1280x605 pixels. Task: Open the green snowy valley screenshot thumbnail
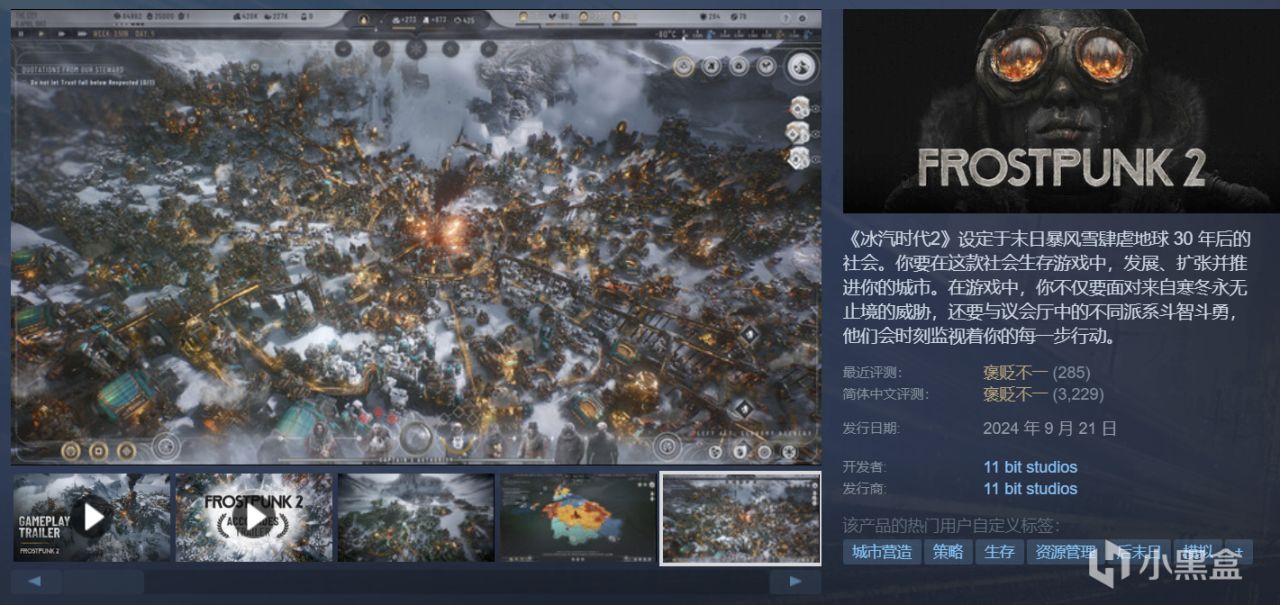tap(416, 517)
